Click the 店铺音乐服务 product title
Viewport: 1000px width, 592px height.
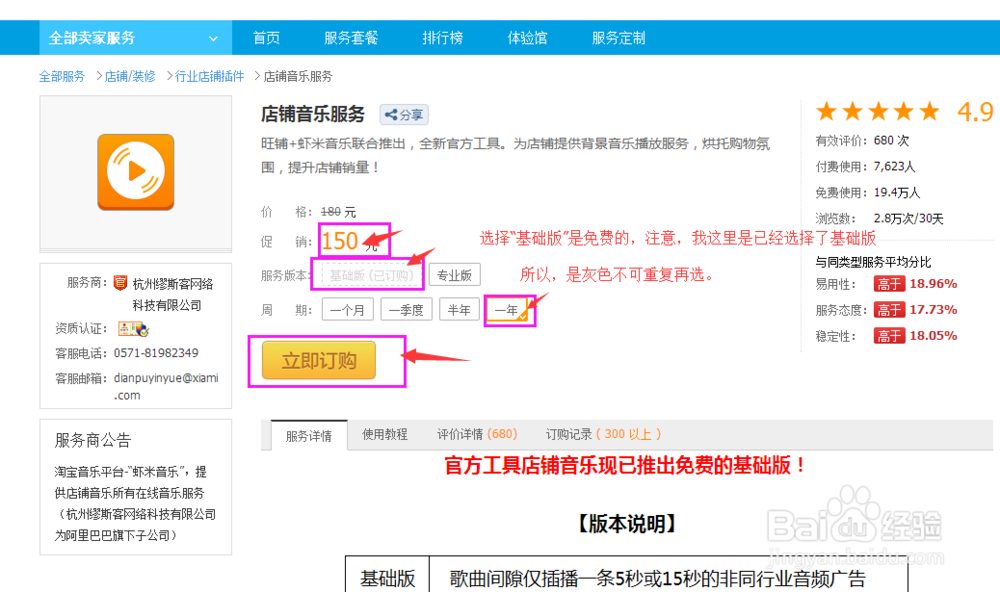[x=312, y=114]
